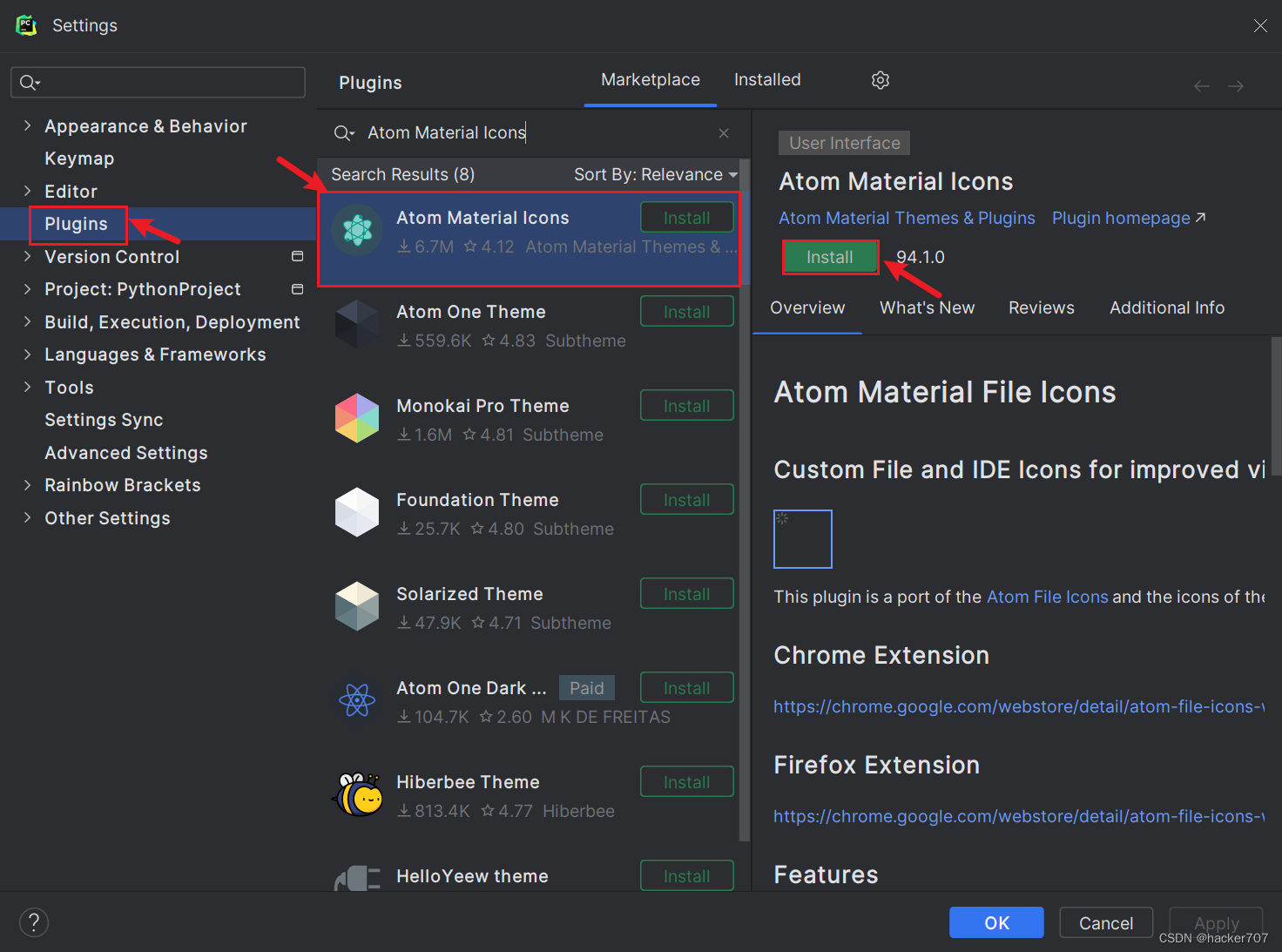Click the User Interface category tag
Screen dimensions: 1282x952
[x=844, y=143]
